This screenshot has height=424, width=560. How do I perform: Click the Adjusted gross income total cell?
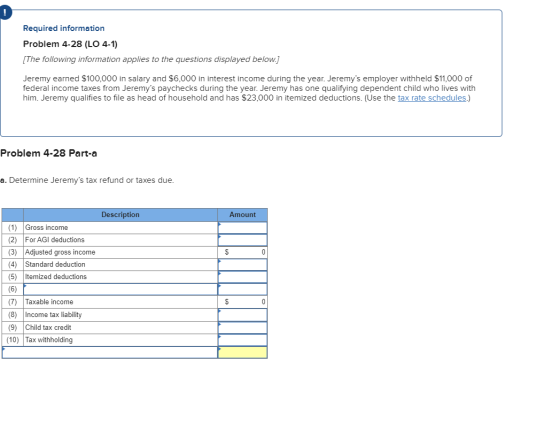tap(242, 253)
